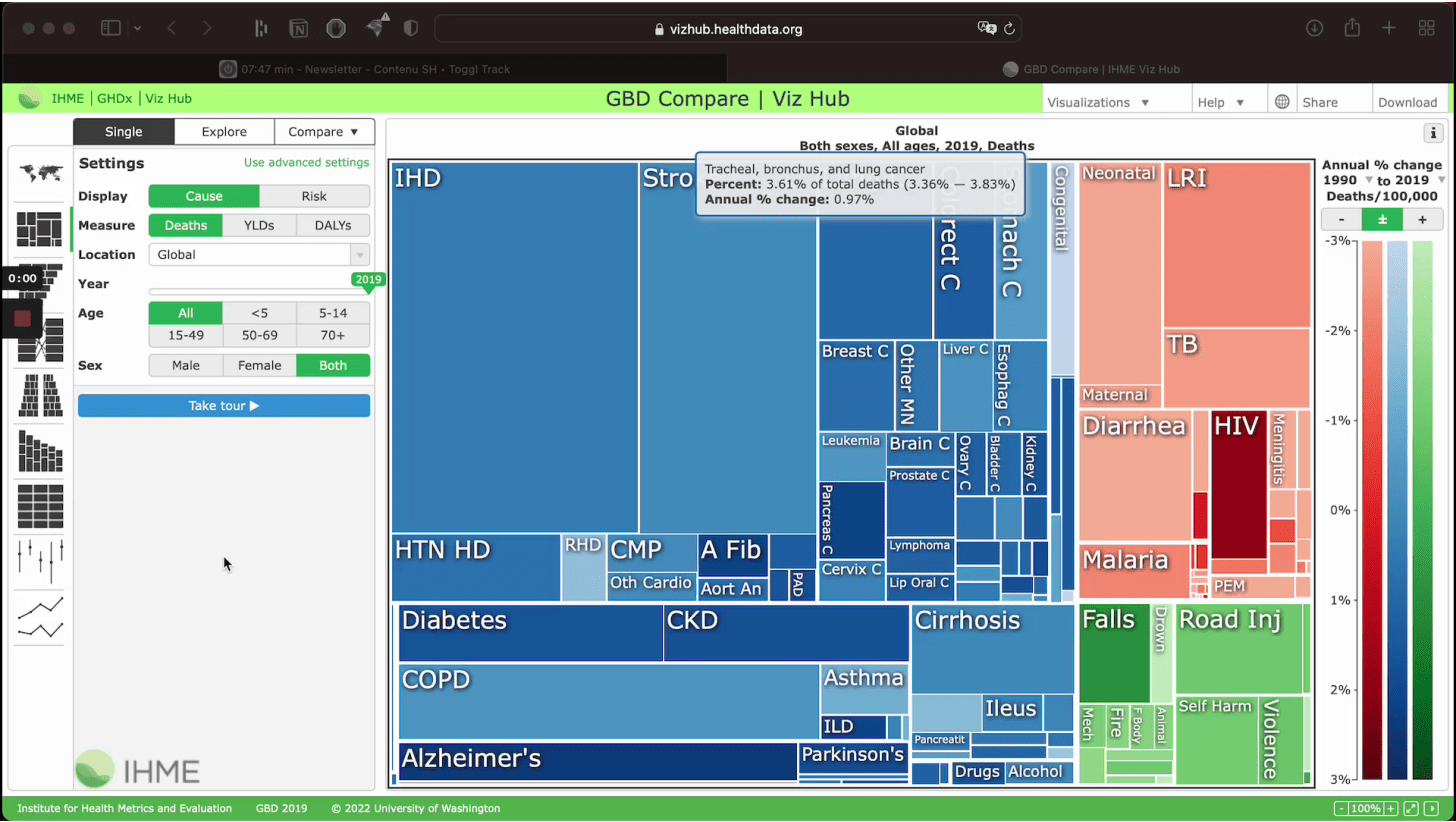The width and height of the screenshot is (1456, 822).
Task: Click the privacy shield icon
Action: coord(410,28)
